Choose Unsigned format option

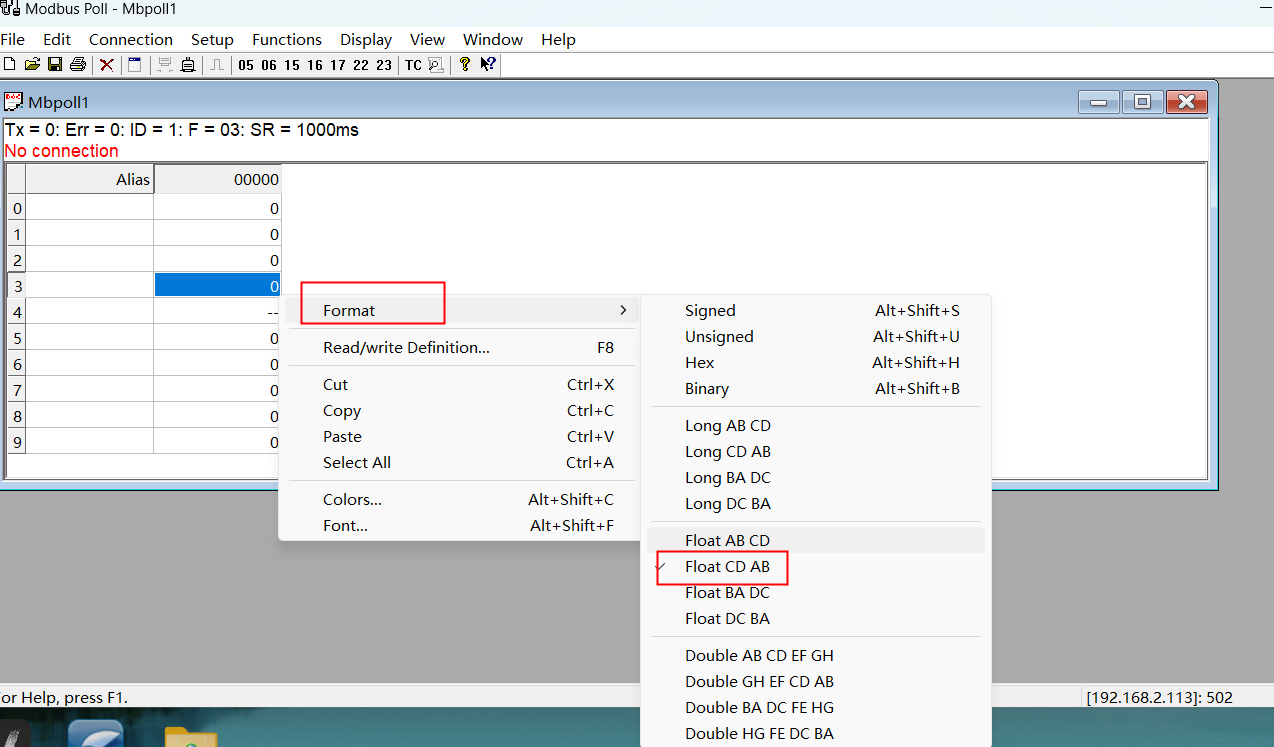point(719,337)
